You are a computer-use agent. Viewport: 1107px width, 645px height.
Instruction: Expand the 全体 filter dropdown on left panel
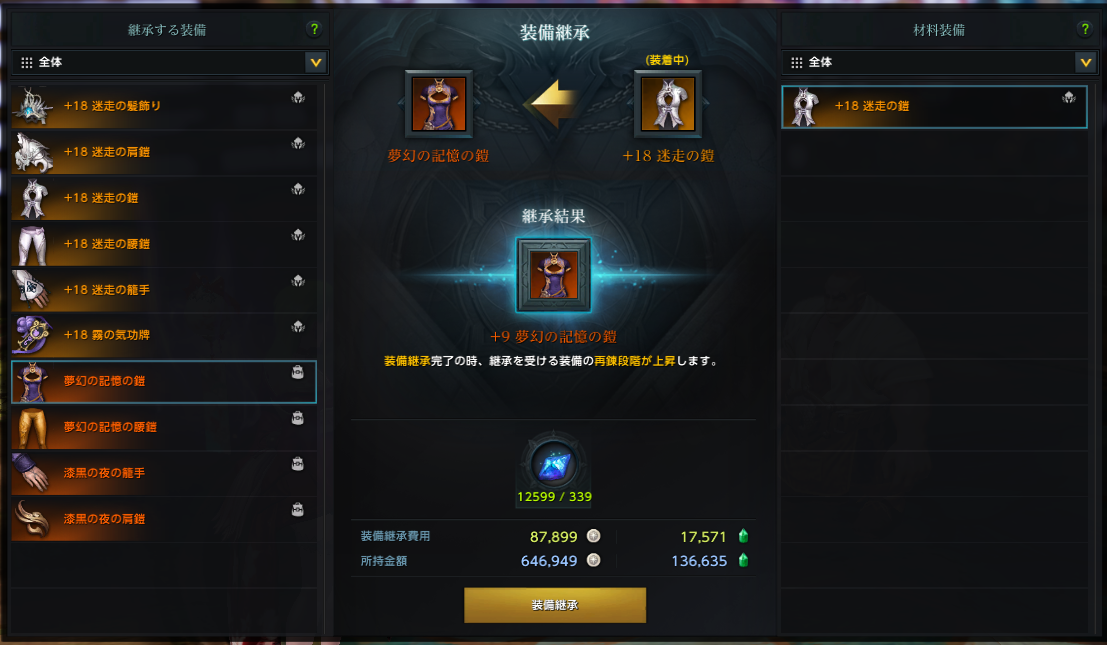pyautogui.click(x=316, y=62)
